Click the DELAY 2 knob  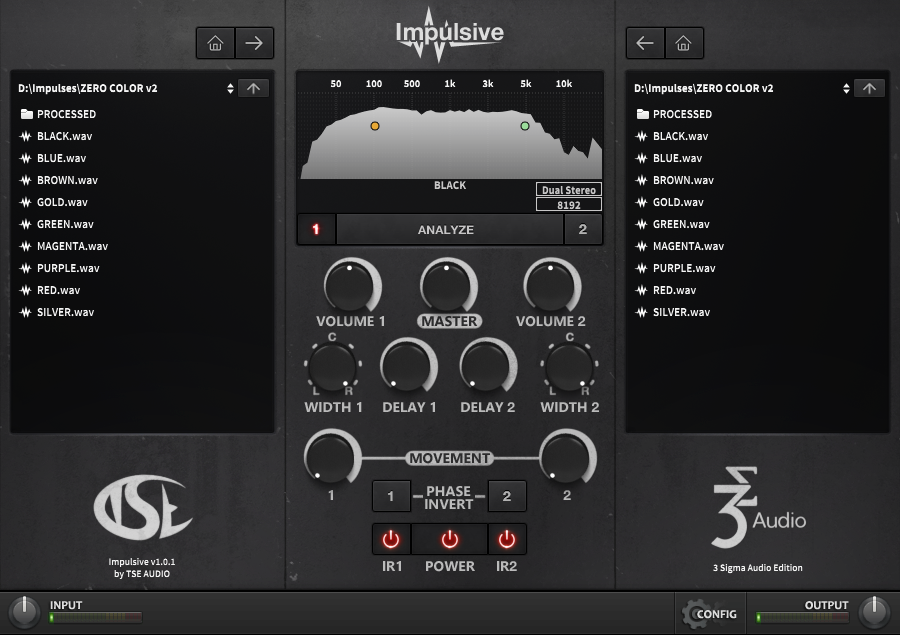click(487, 366)
